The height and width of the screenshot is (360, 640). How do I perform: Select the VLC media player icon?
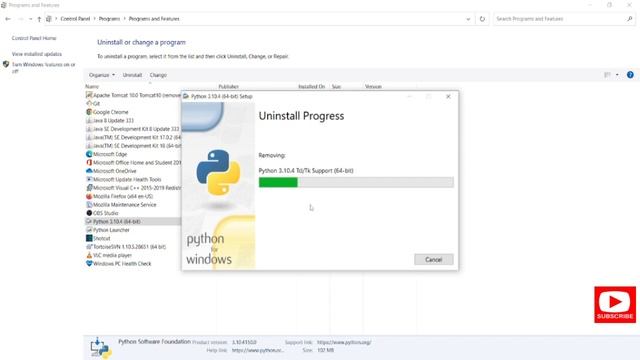(x=89, y=255)
